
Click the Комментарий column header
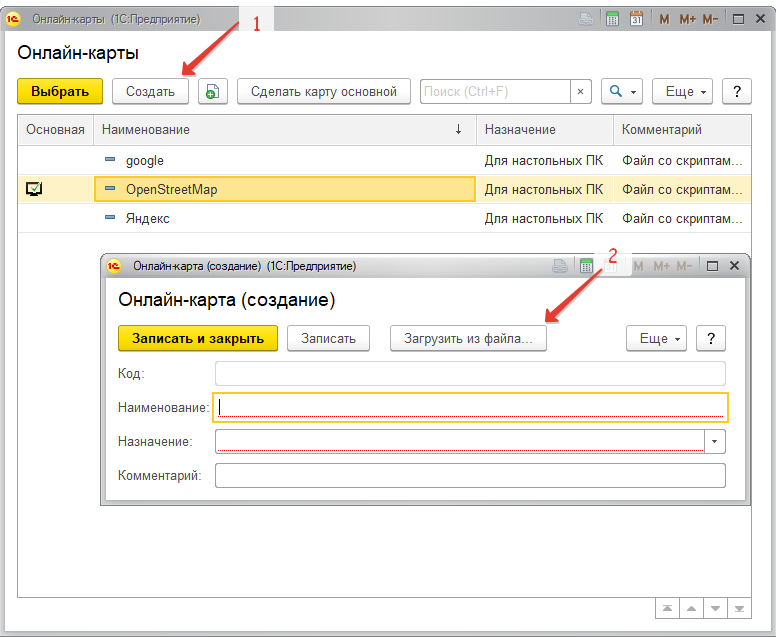point(682,130)
